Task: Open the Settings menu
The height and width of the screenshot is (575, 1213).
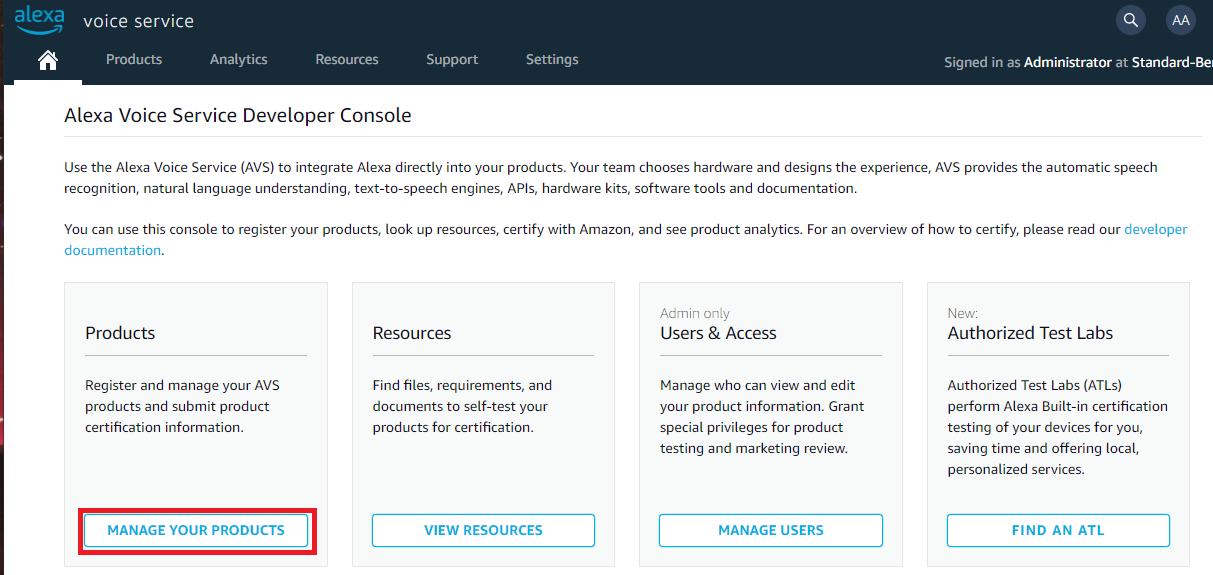Action: (552, 59)
